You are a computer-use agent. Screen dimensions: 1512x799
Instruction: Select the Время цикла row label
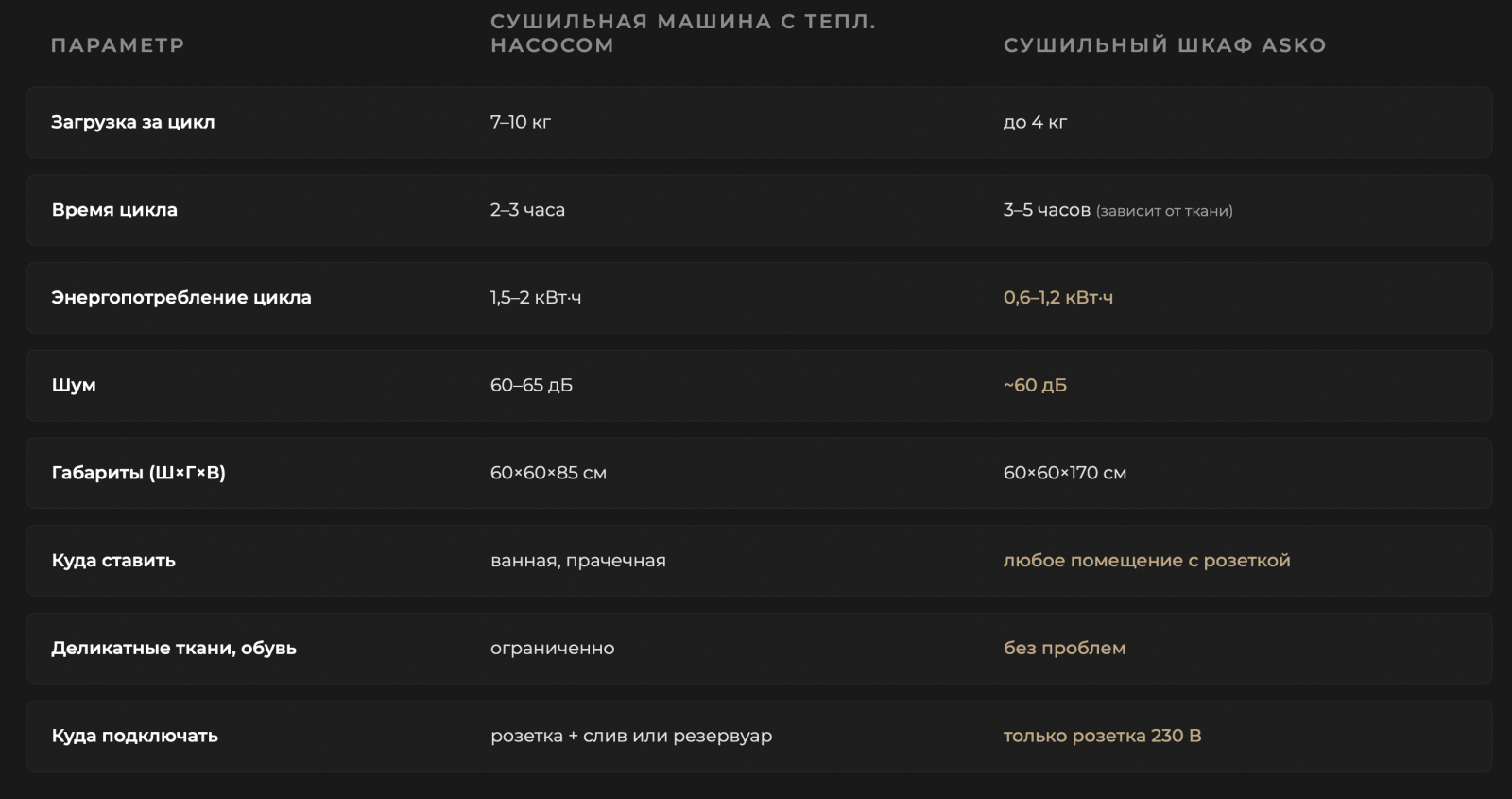(x=114, y=210)
